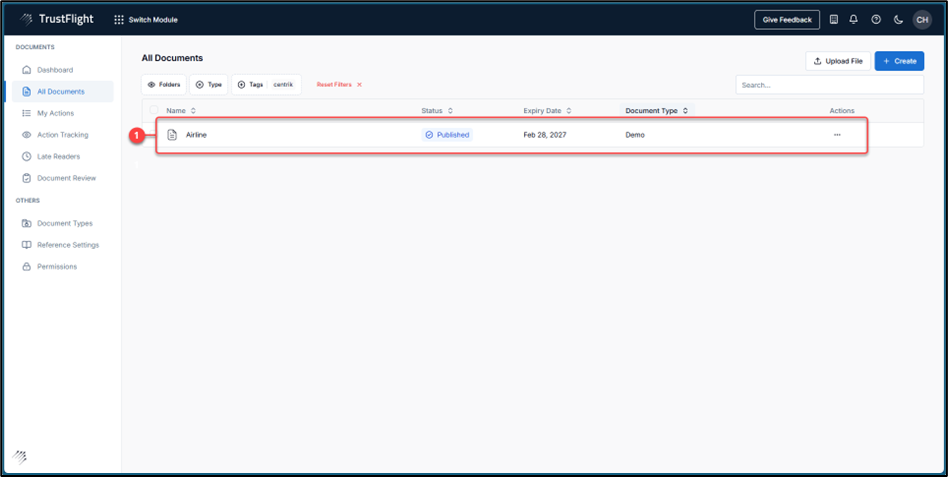948x477 pixels.
Task: Click the help question mark icon
Action: [876, 20]
